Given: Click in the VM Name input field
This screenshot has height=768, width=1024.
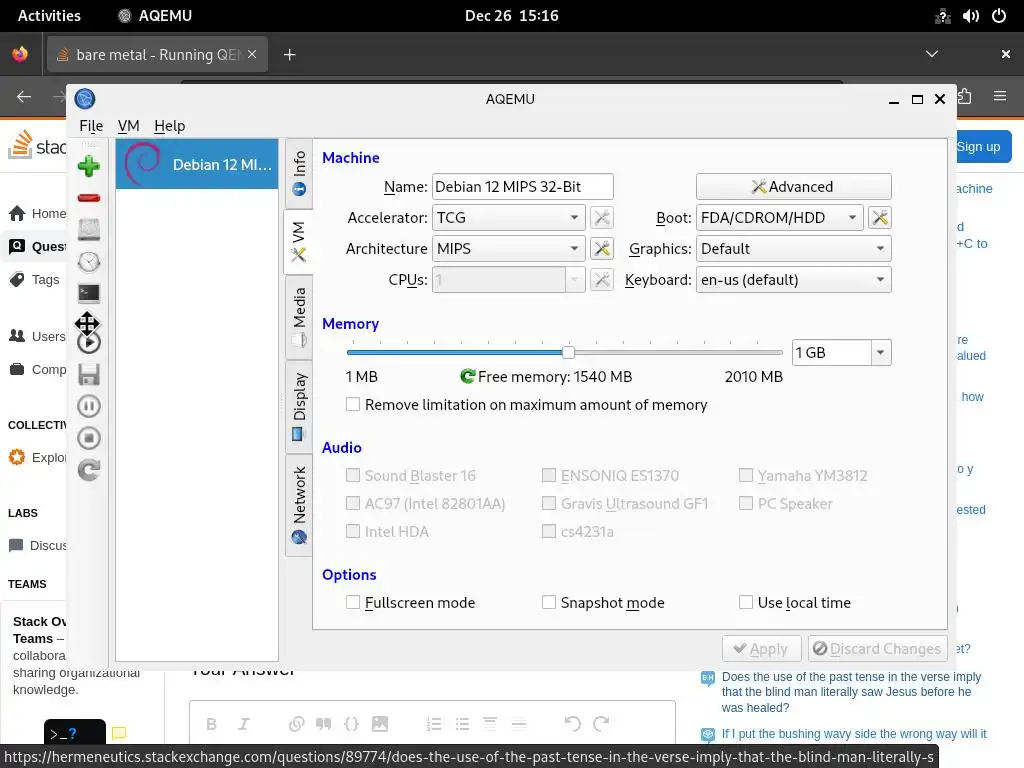Looking at the screenshot, I should tap(522, 187).
